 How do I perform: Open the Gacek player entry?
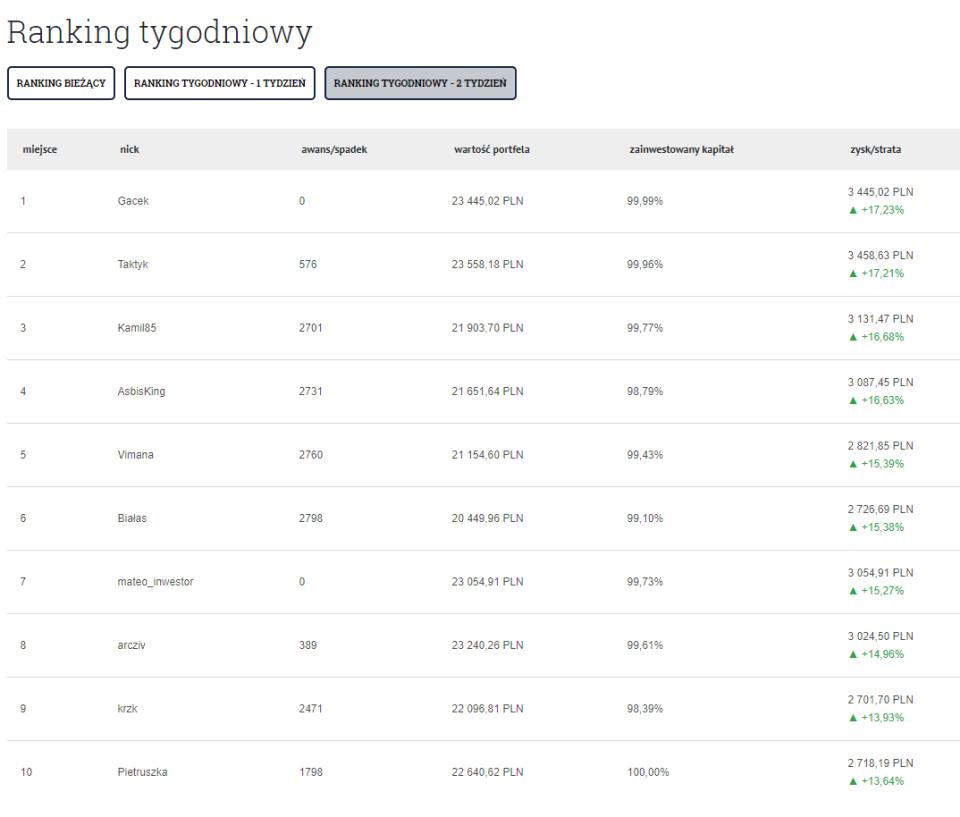132,201
